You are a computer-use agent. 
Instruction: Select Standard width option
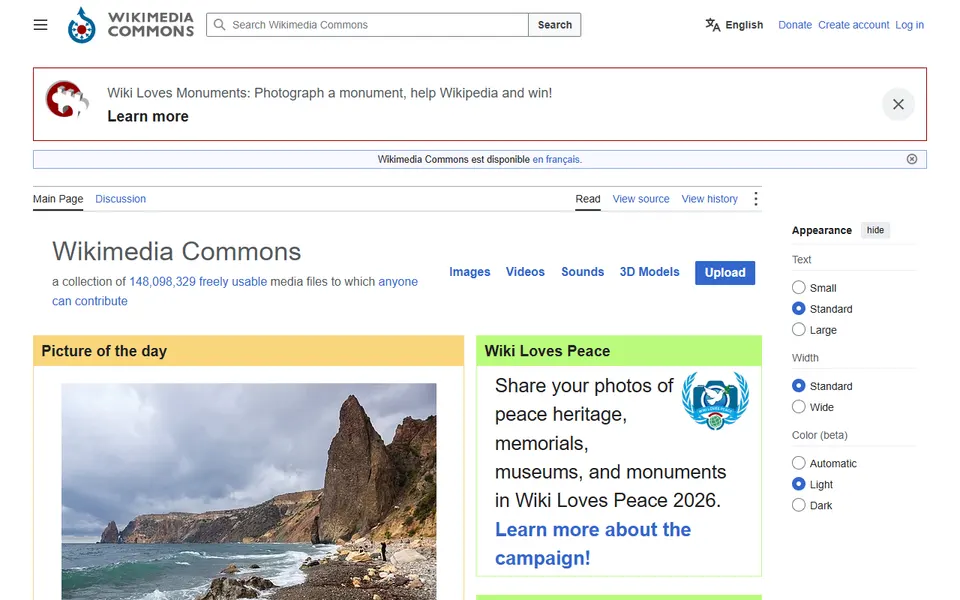(x=798, y=386)
